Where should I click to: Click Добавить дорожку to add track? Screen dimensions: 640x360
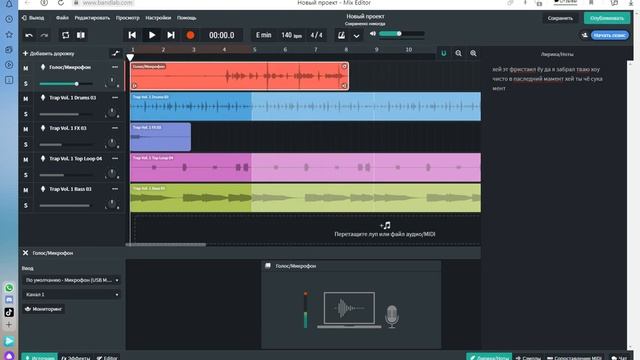pyautogui.click(x=49, y=53)
